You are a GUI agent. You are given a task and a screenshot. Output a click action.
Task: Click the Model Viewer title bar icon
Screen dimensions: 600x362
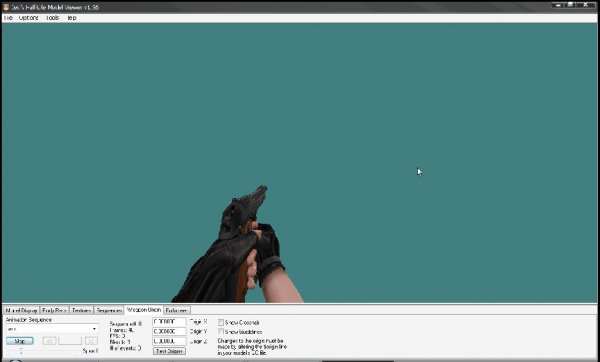[6, 7]
